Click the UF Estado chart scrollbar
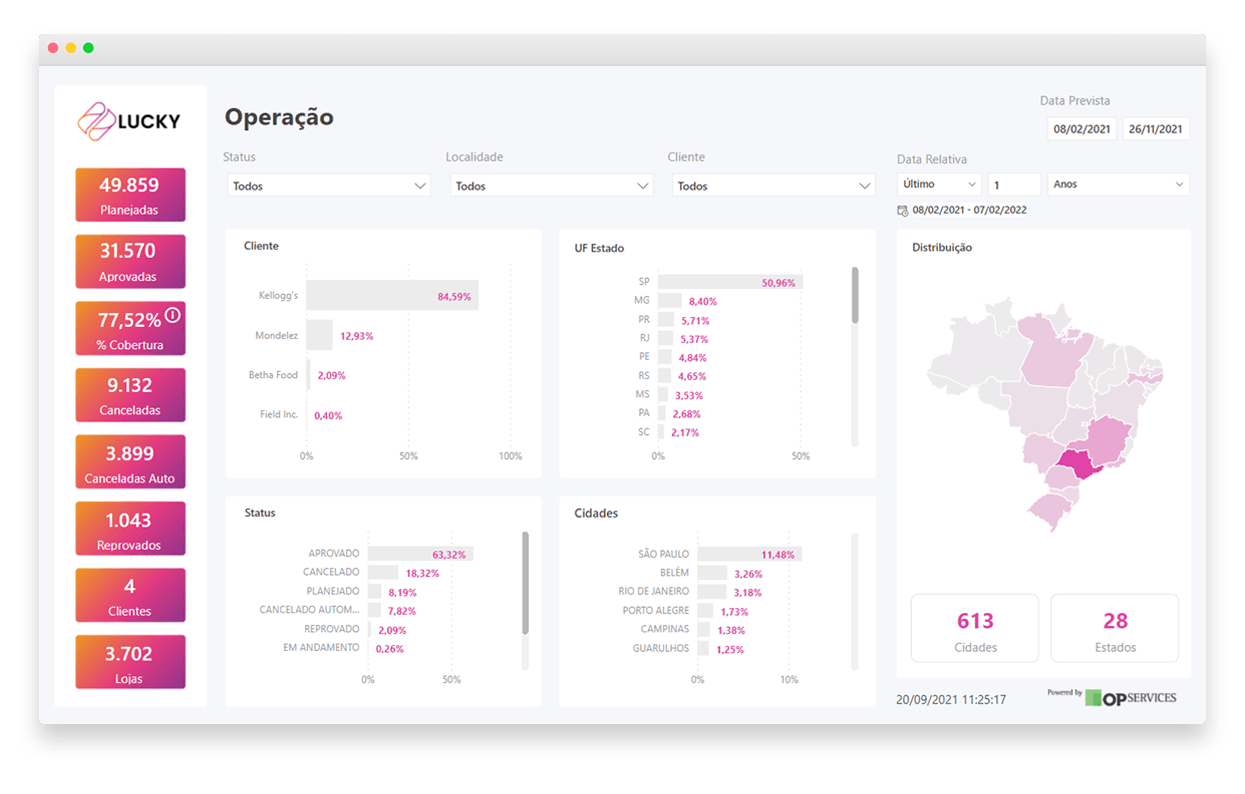Screen dimensions: 1245x794 (855, 295)
